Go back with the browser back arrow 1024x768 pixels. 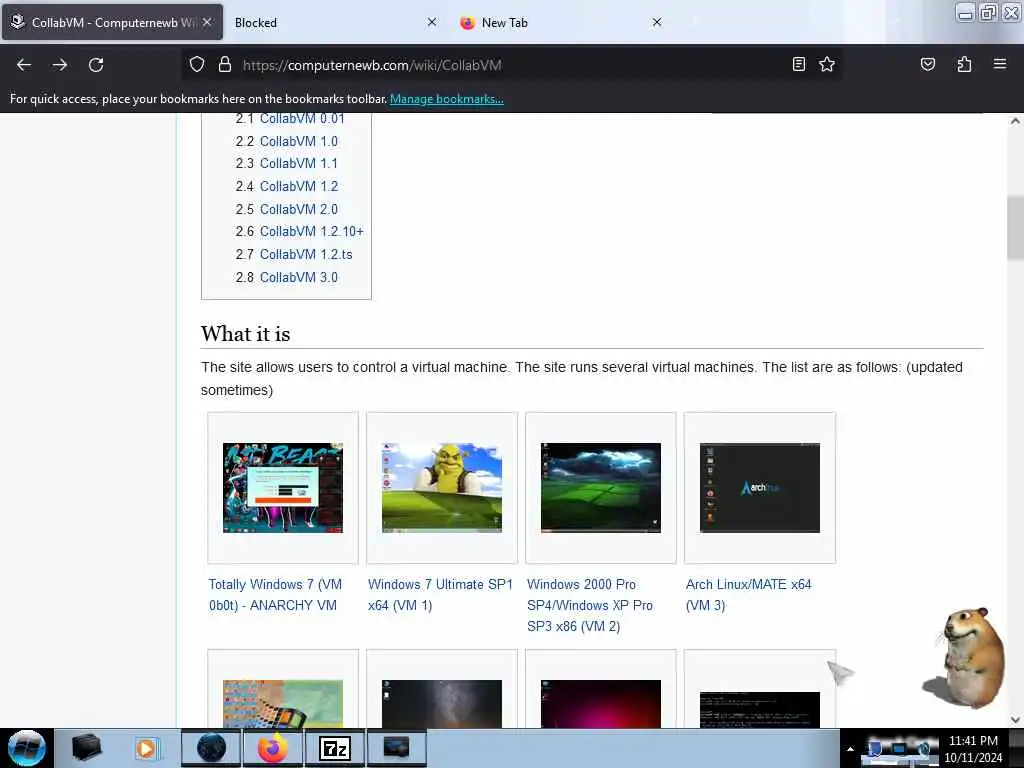click(x=24, y=65)
